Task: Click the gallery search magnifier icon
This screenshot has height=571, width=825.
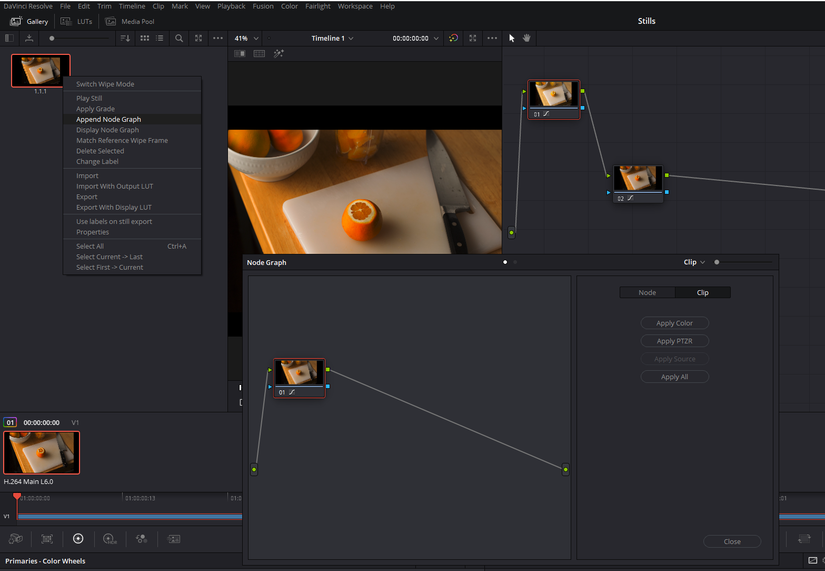Action: [x=179, y=38]
